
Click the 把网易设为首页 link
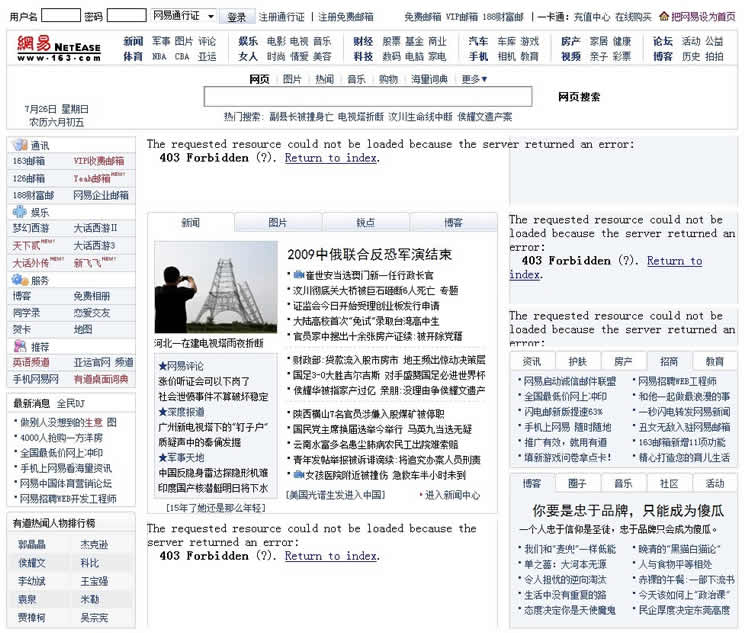click(x=703, y=17)
